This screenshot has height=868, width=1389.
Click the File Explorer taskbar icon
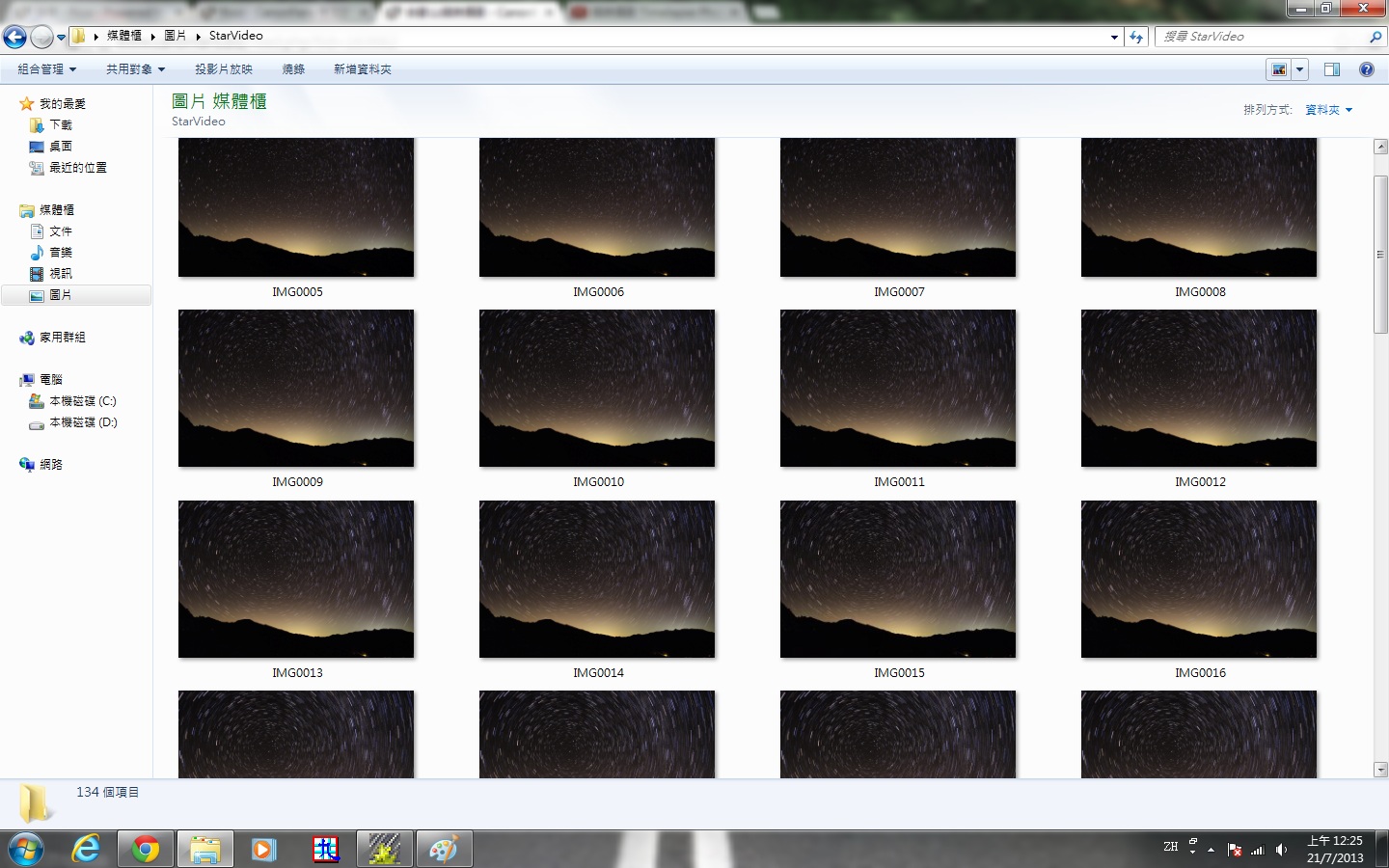[205, 849]
